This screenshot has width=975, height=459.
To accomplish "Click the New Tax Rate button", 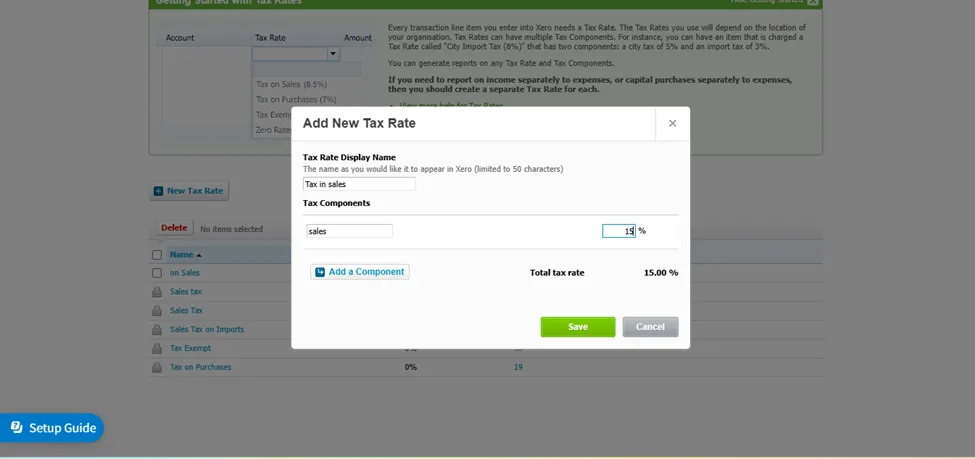I will [x=189, y=191].
